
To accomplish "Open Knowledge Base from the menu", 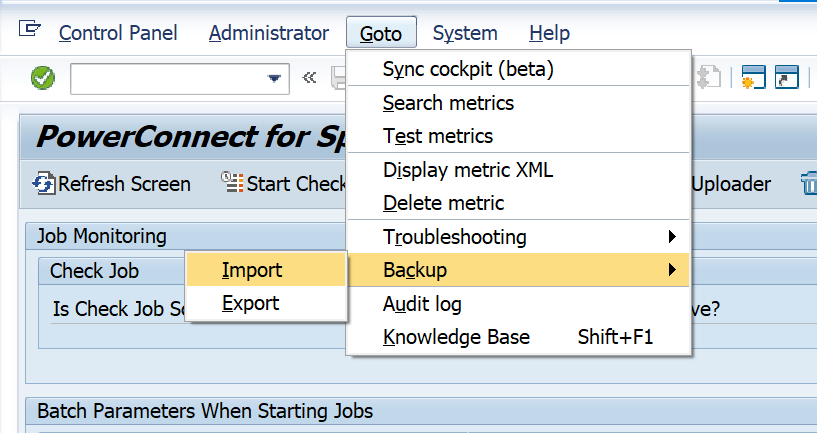I will pyautogui.click(x=456, y=337).
